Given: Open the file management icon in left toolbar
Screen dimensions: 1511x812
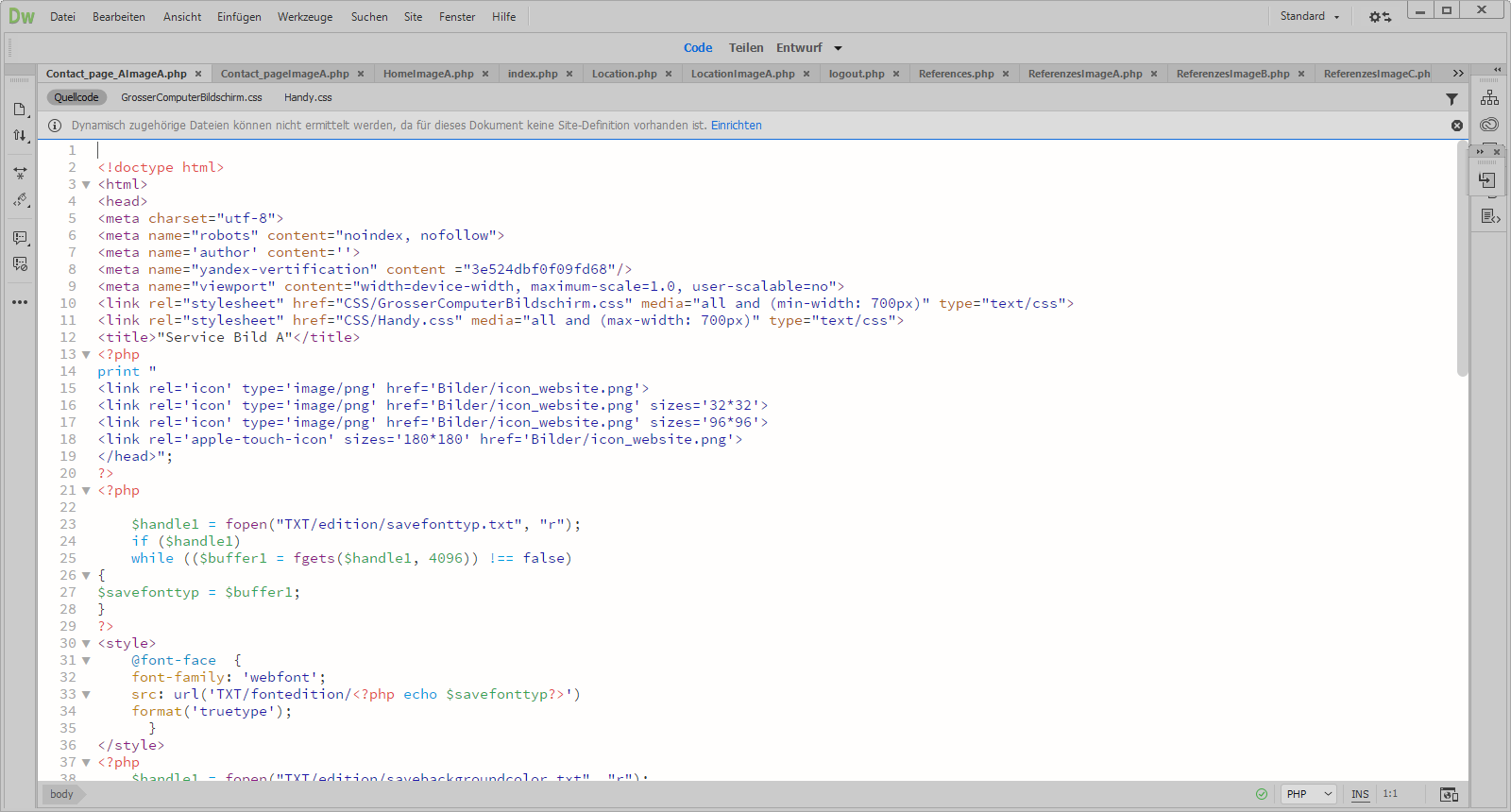Looking at the screenshot, I should click(x=20, y=110).
